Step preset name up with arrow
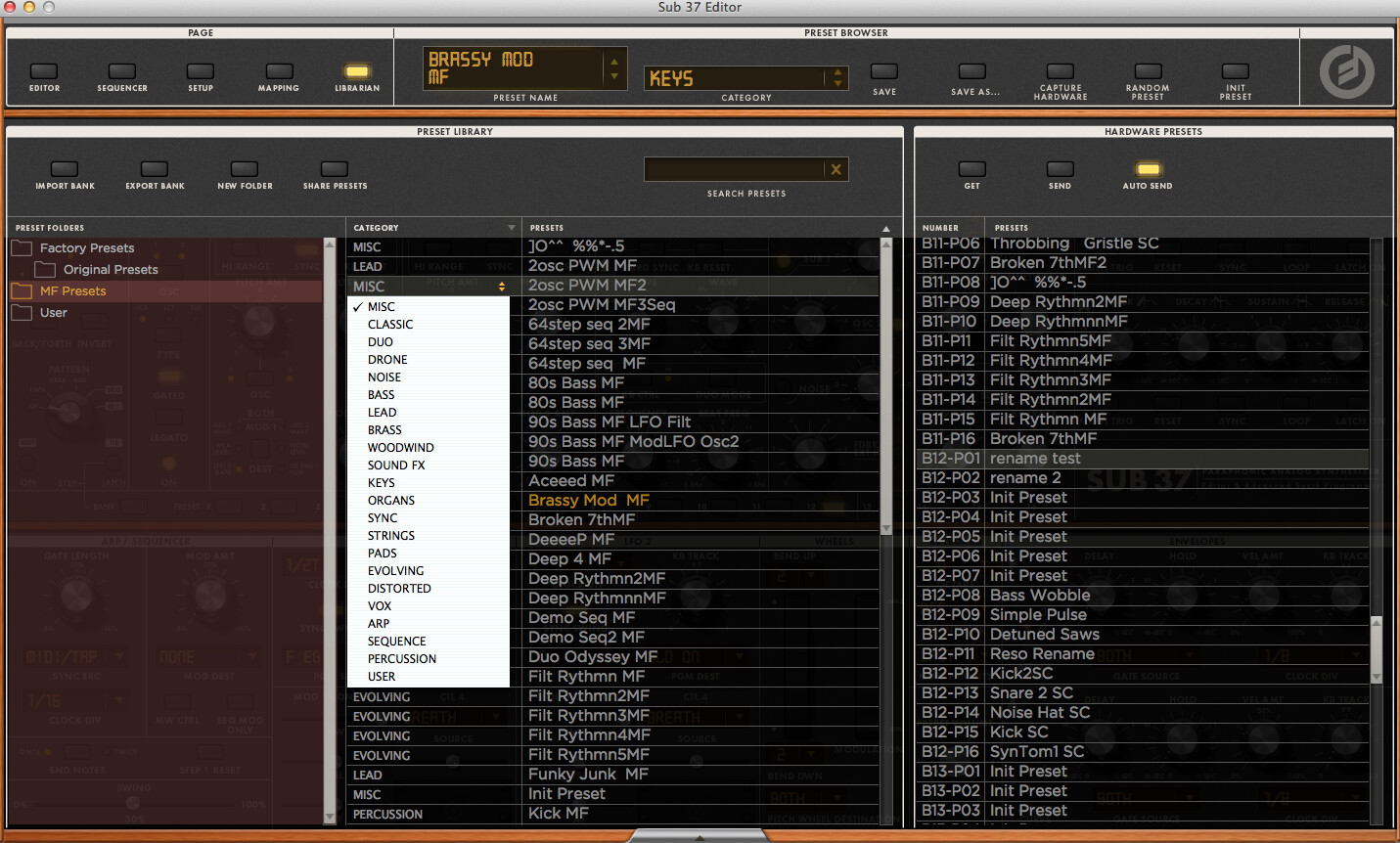 pos(614,61)
